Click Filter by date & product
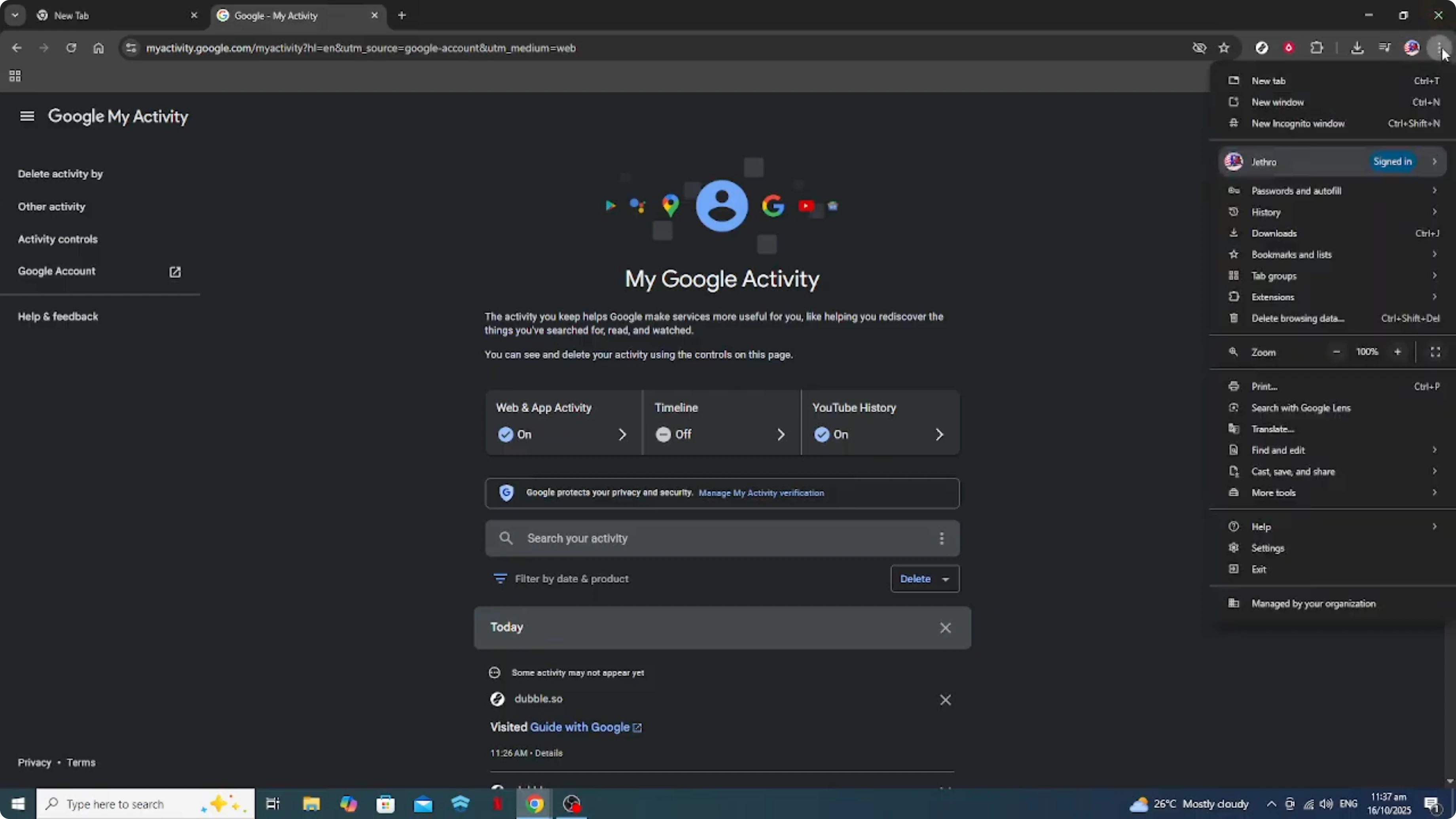Image resolution: width=1456 pixels, height=819 pixels. click(561, 579)
